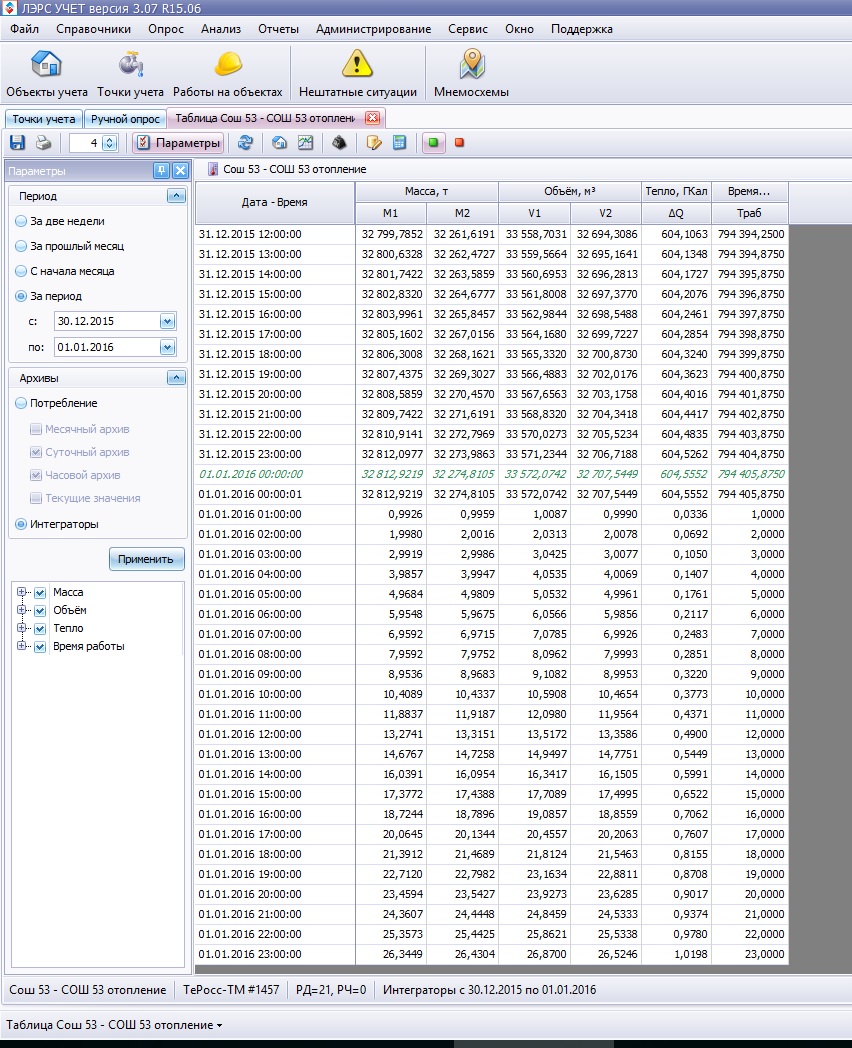Click the refresh arrows icon
Viewport: 852px width, 1048px height.
point(245,142)
